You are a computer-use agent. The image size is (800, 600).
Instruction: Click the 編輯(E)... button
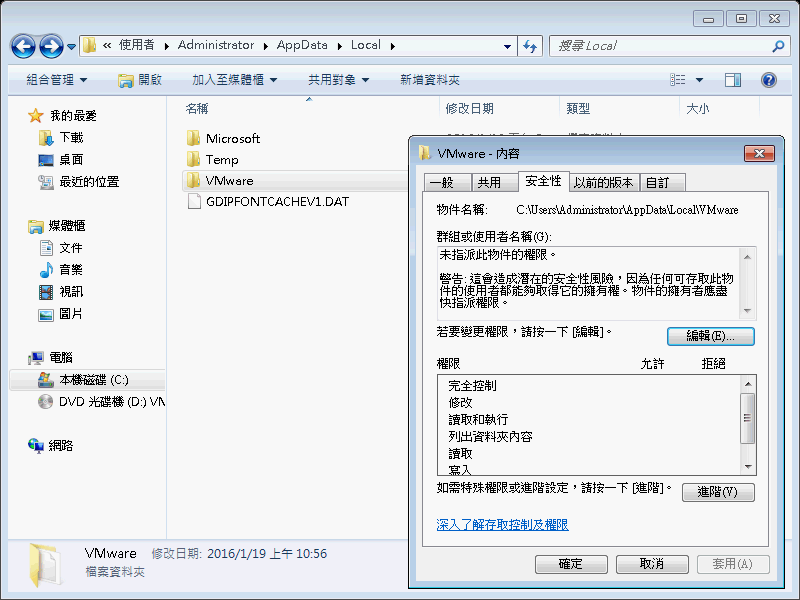(x=710, y=336)
